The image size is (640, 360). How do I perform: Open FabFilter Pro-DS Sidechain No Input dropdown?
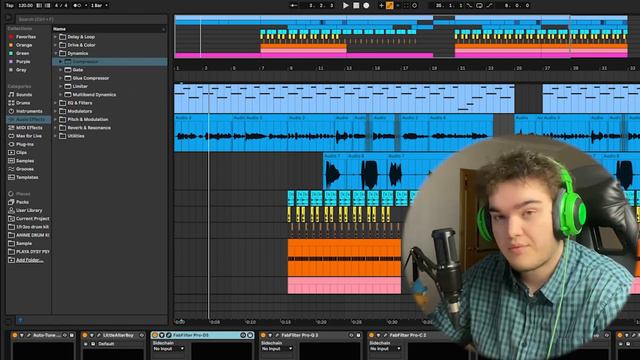[x=169, y=349]
